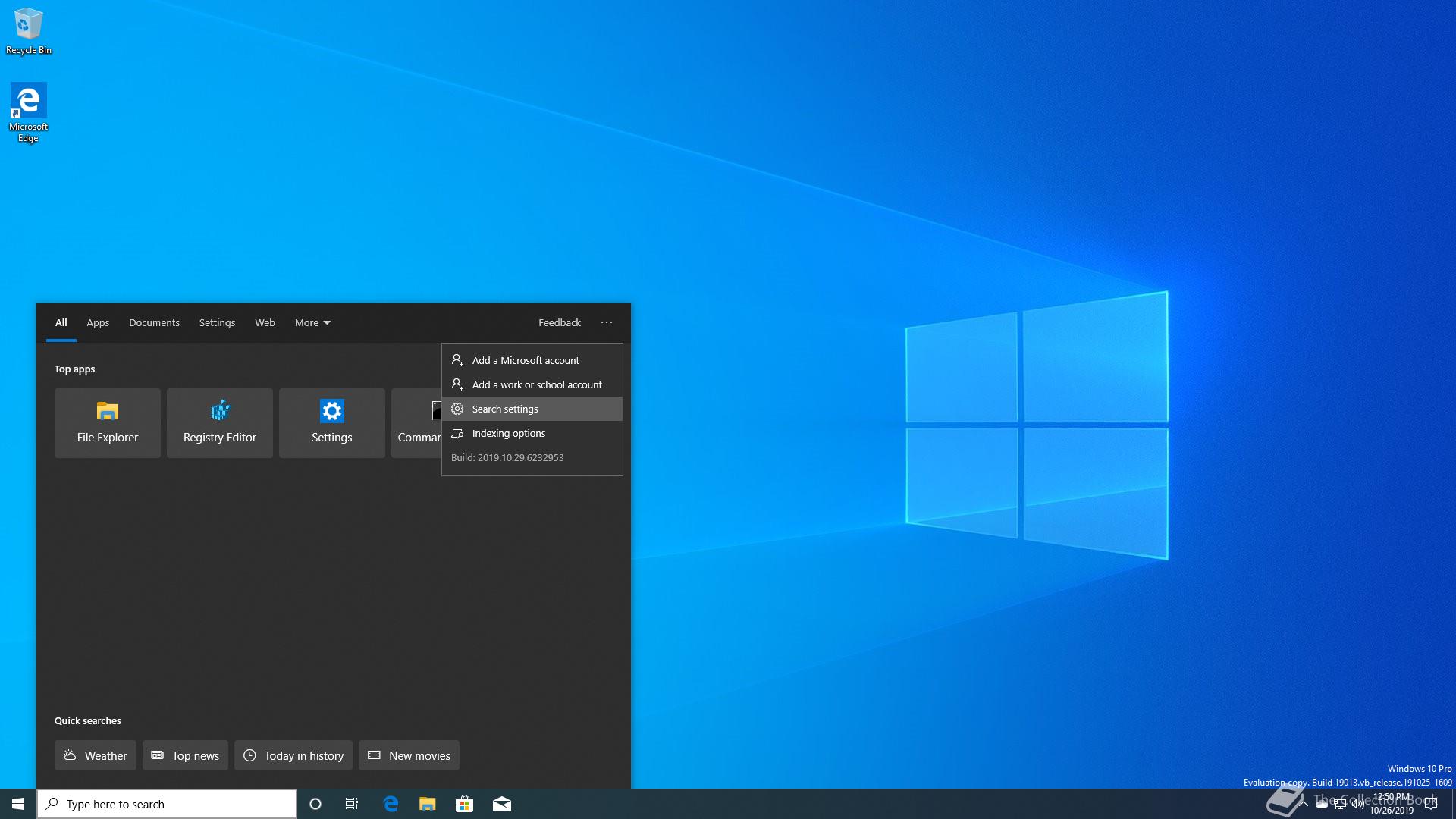Show hidden system tray icons
Viewport: 1456px width, 819px height.
[1302, 804]
